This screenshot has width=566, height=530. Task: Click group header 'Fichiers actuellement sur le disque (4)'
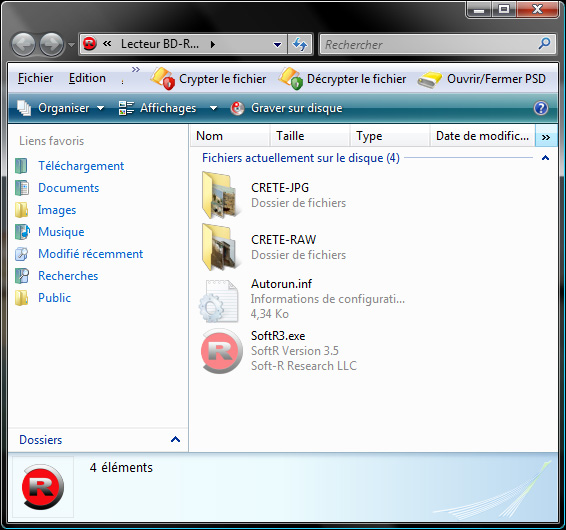tap(301, 158)
